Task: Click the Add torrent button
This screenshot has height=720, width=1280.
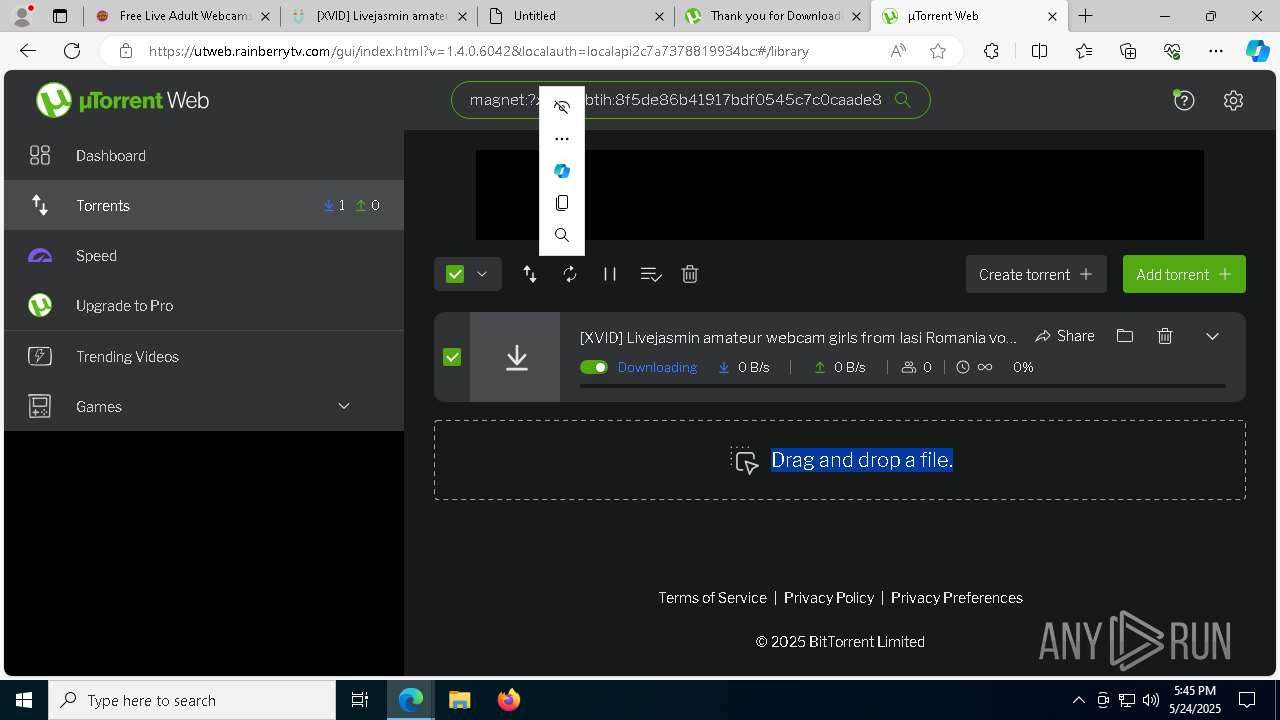Action: click(1184, 274)
